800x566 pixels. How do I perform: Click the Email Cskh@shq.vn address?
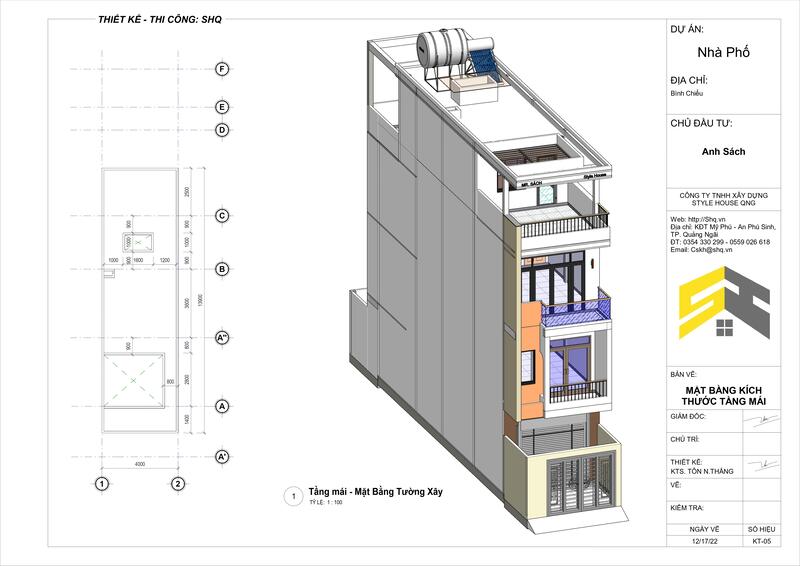tap(701, 250)
